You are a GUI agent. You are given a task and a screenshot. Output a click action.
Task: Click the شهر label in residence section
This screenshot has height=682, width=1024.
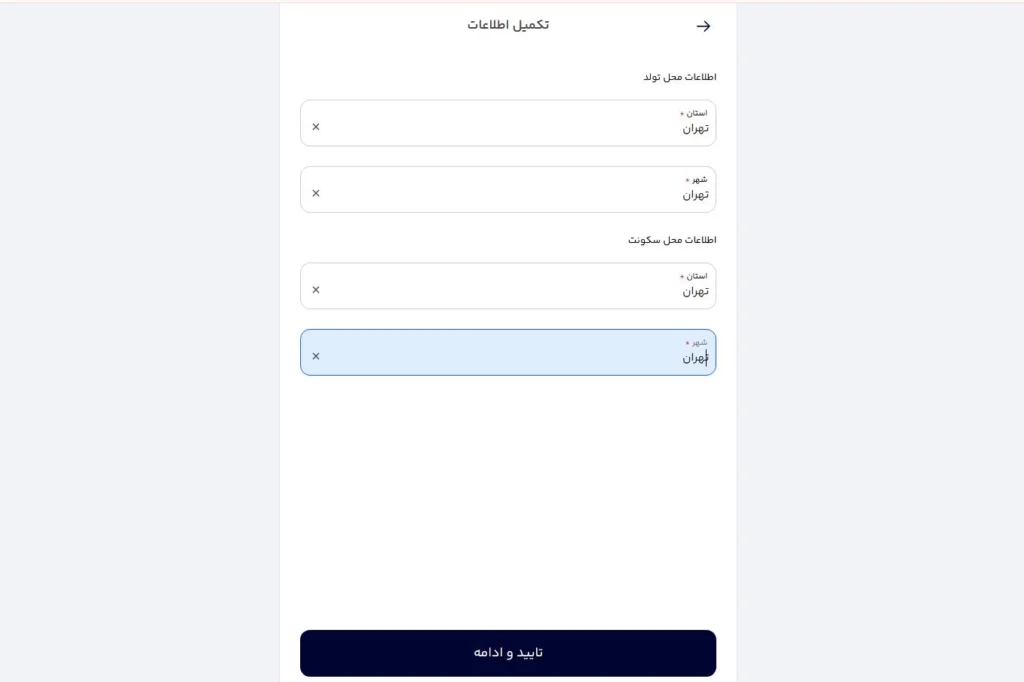click(699, 342)
